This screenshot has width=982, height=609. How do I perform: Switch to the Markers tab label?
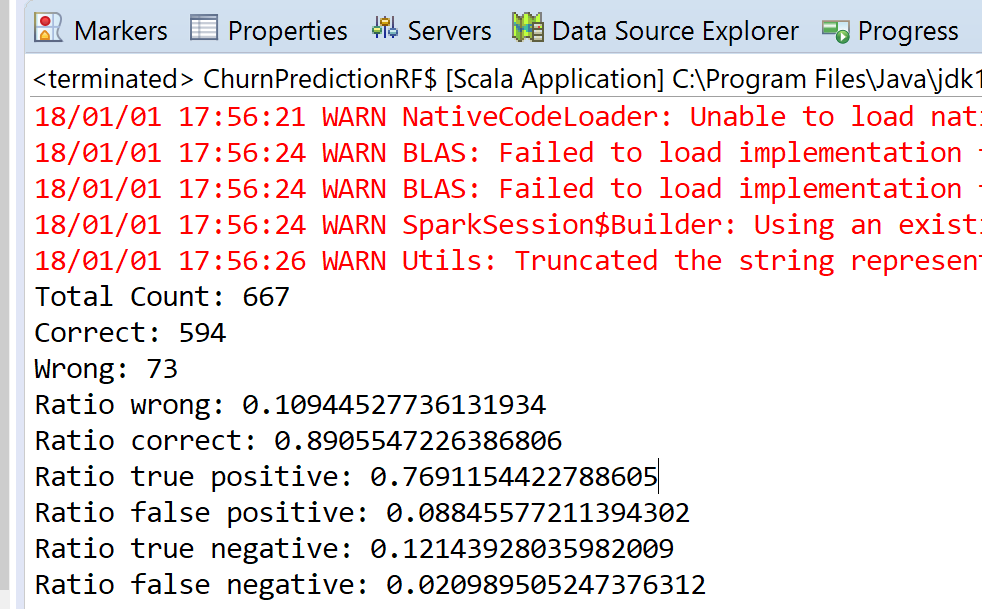[121, 31]
